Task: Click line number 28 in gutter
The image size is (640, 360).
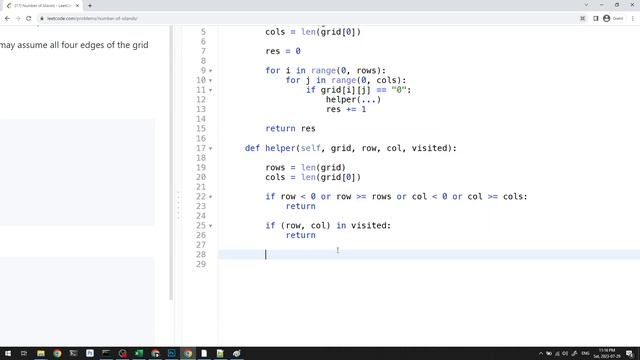Action: (x=201, y=255)
